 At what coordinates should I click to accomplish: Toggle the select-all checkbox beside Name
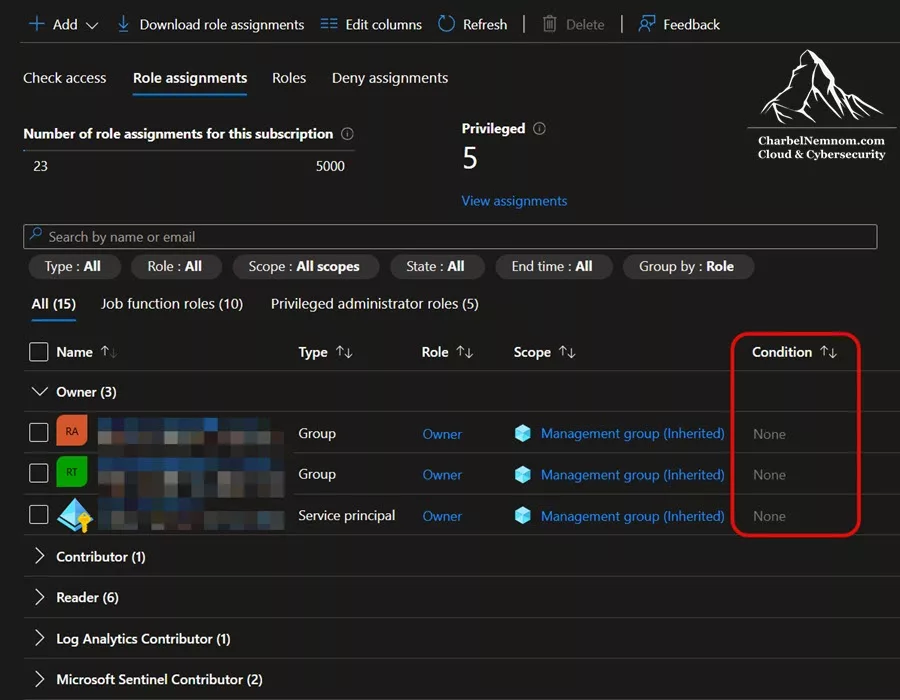[x=38, y=352]
